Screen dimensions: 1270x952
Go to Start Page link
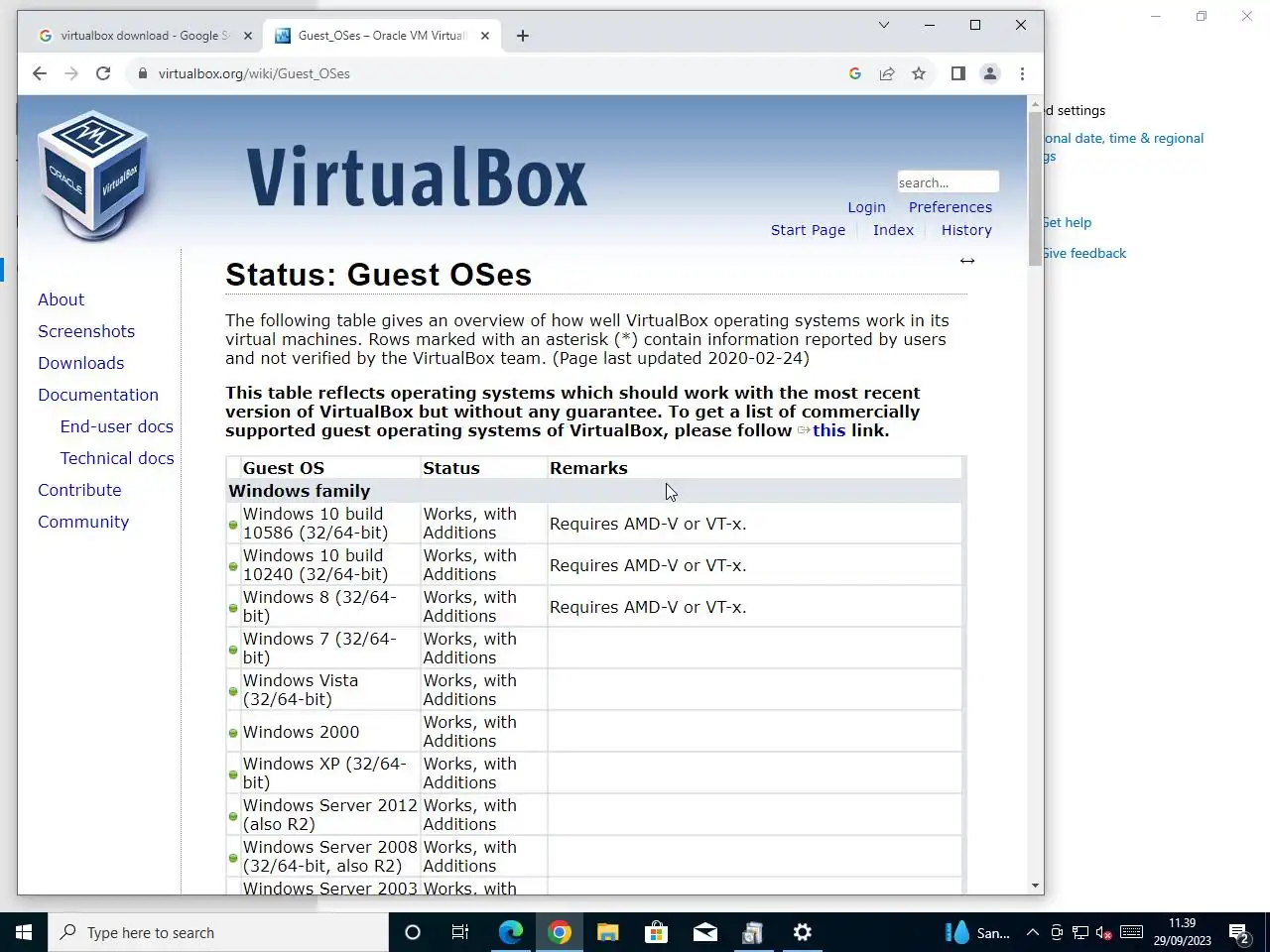[809, 230]
